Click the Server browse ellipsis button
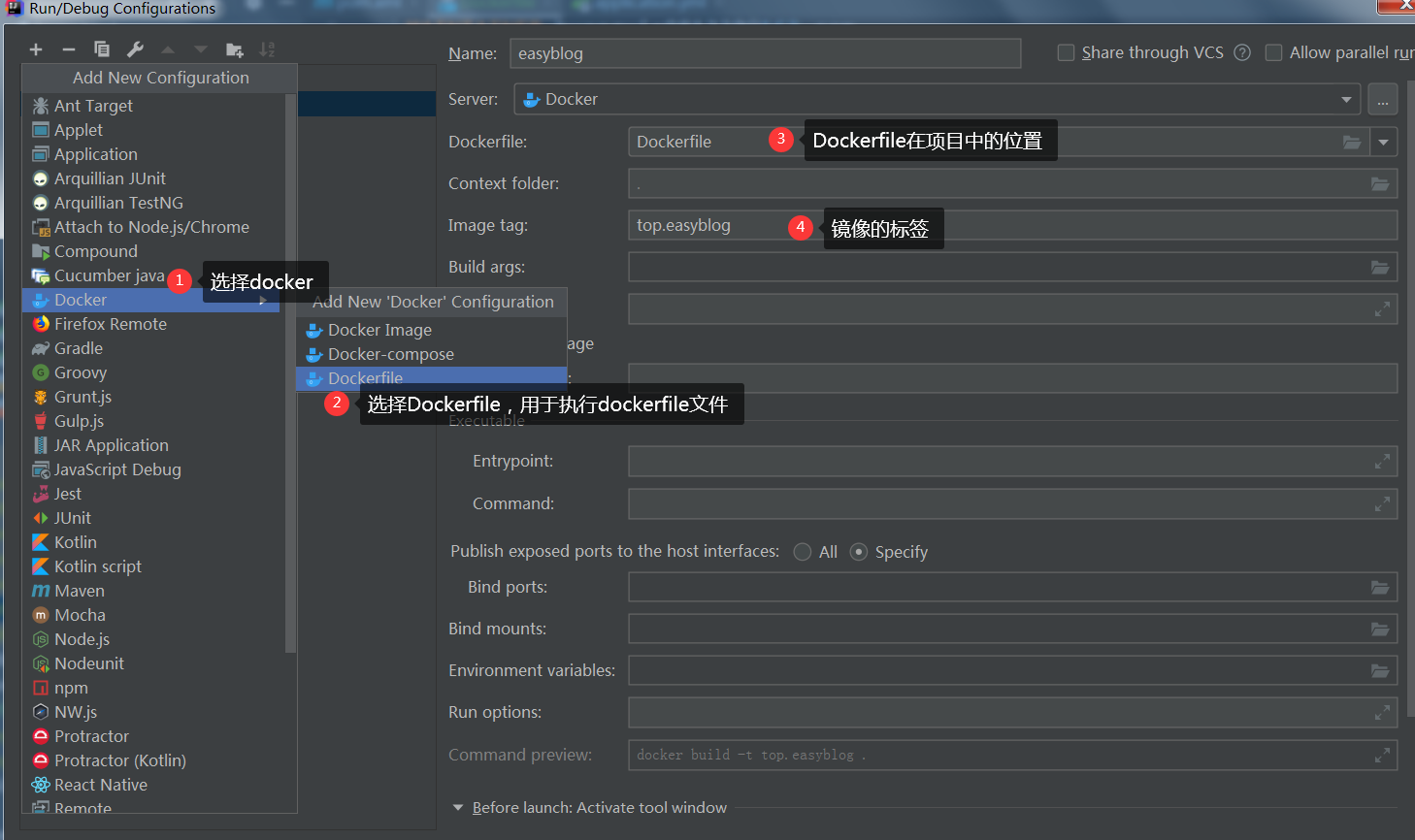This screenshot has width=1415, height=840. pos(1383,99)
